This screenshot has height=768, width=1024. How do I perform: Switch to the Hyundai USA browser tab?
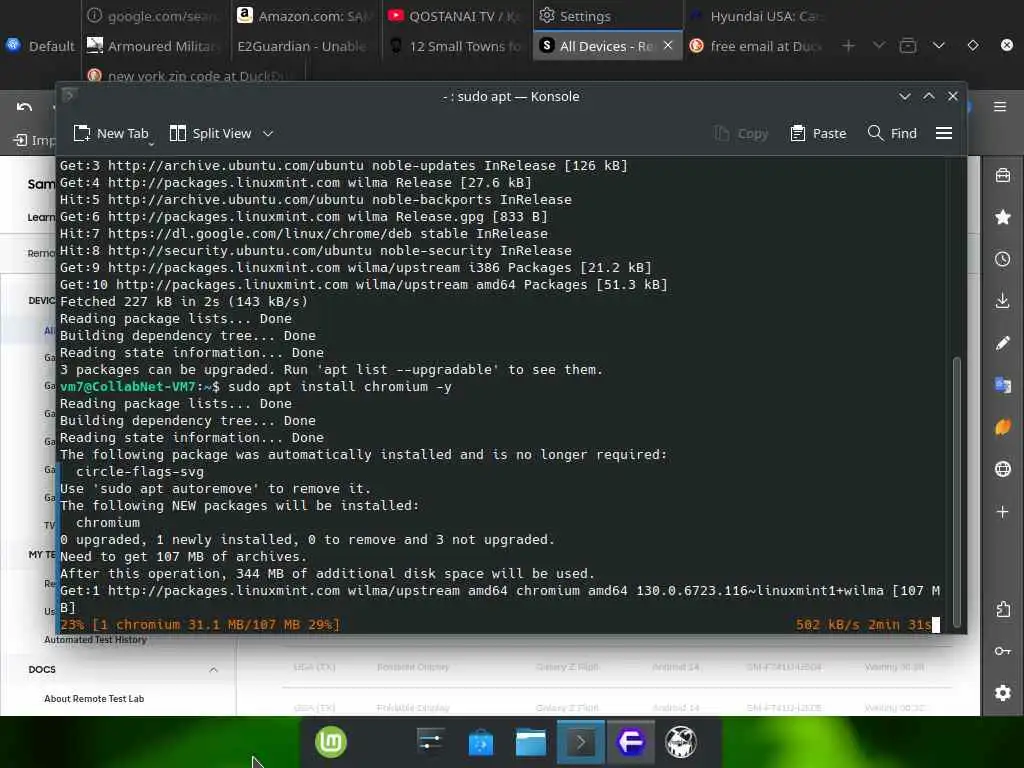pyautogui.click(x=758, y=16)
